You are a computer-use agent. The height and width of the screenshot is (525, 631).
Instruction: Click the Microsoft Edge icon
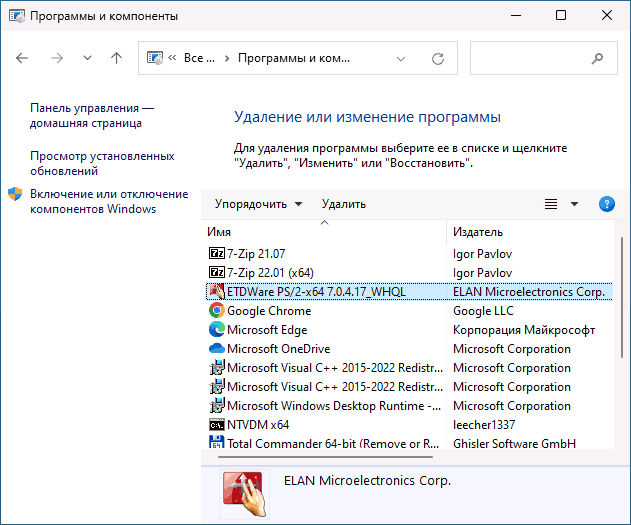(216, 330)
